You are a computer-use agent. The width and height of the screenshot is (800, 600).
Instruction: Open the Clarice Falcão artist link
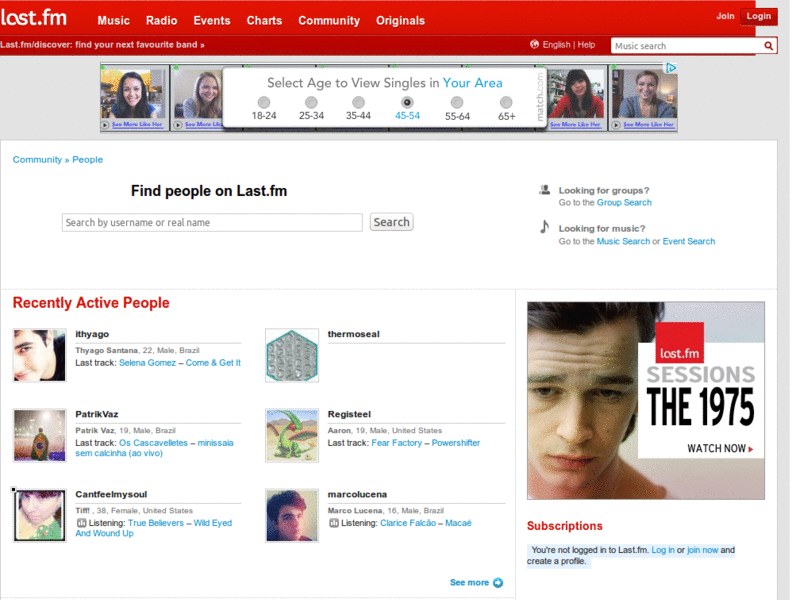(408, 523)
